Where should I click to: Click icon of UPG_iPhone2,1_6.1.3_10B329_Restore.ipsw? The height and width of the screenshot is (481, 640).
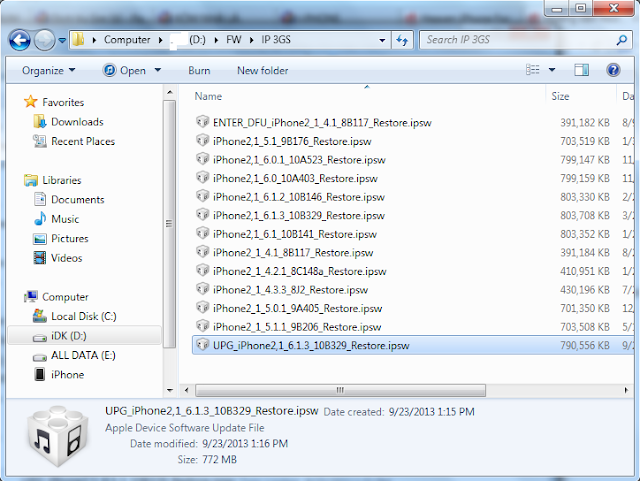(202, 345)
